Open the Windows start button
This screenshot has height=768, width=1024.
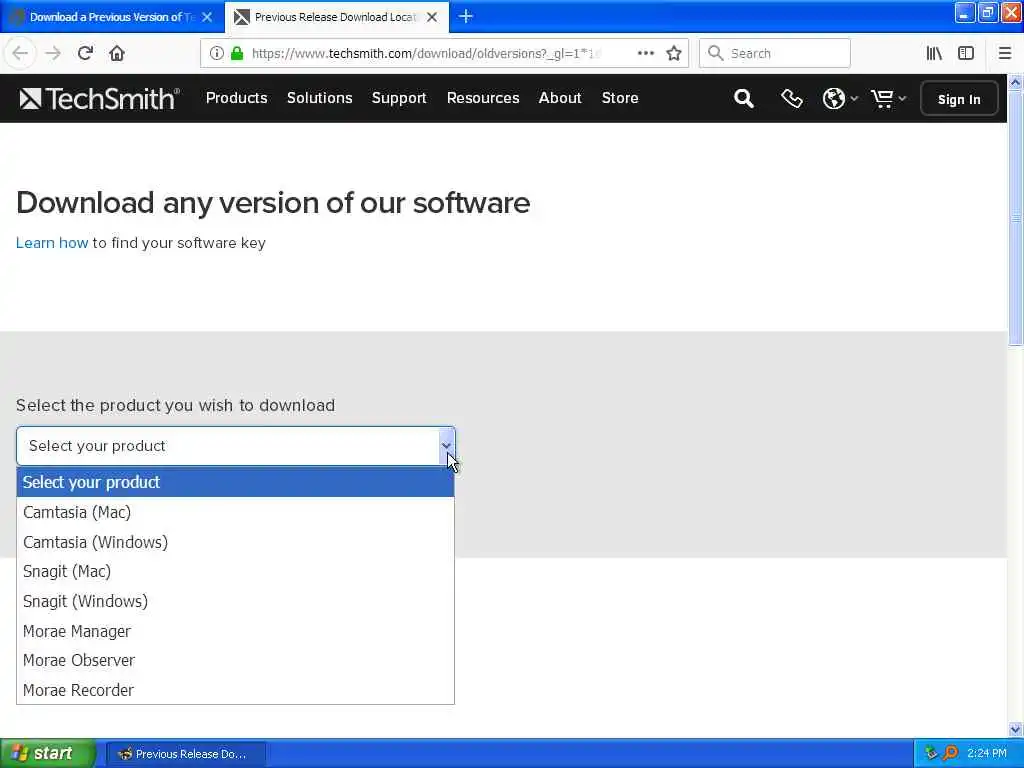point(47,753)
